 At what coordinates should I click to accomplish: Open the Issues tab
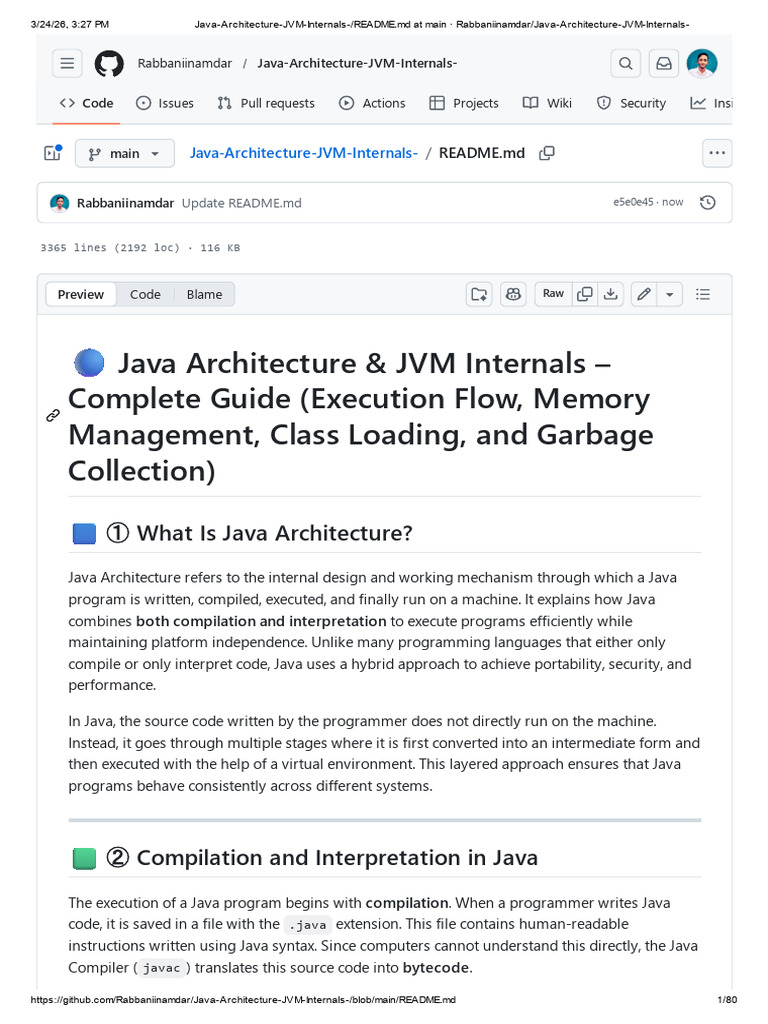(x=165, y=103)
